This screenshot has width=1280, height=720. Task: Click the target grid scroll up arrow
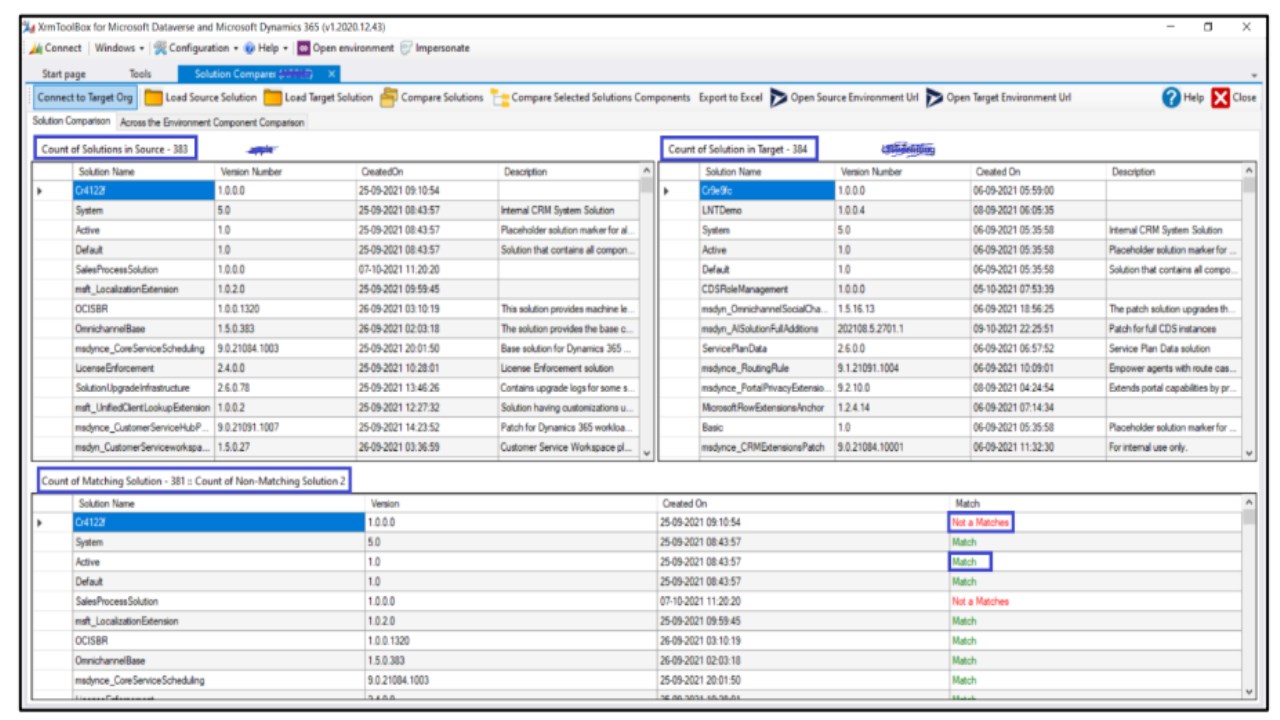point(1249,171)
